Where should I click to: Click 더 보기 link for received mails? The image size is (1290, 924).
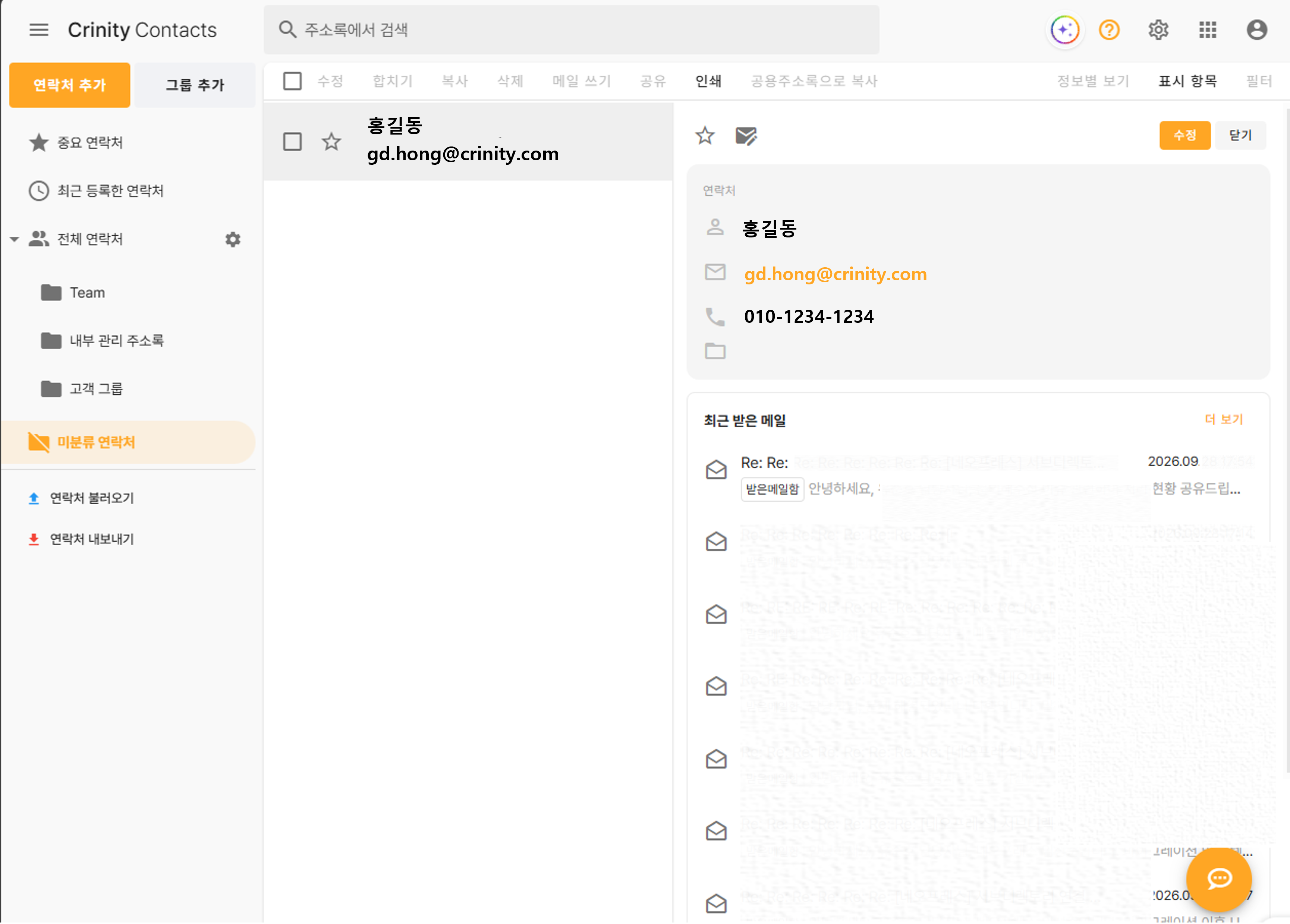pos(1224,419)
